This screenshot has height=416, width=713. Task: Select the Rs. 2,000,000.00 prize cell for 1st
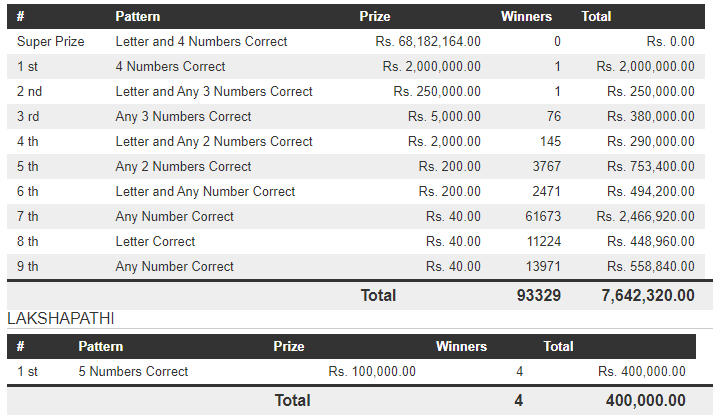click(431, 67)
